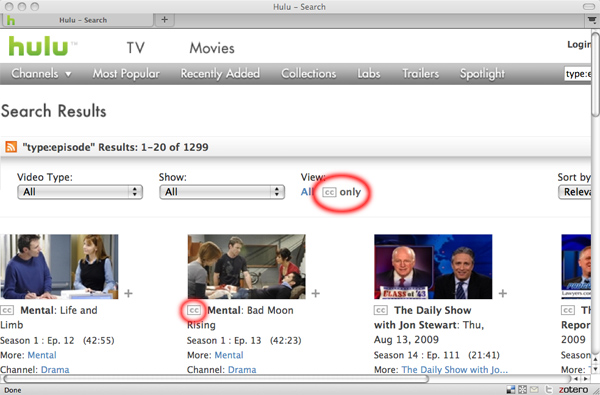Click Drama channel link under Life and Limb
The height and width of the screenshot is (395, 600).
point(55,370)
